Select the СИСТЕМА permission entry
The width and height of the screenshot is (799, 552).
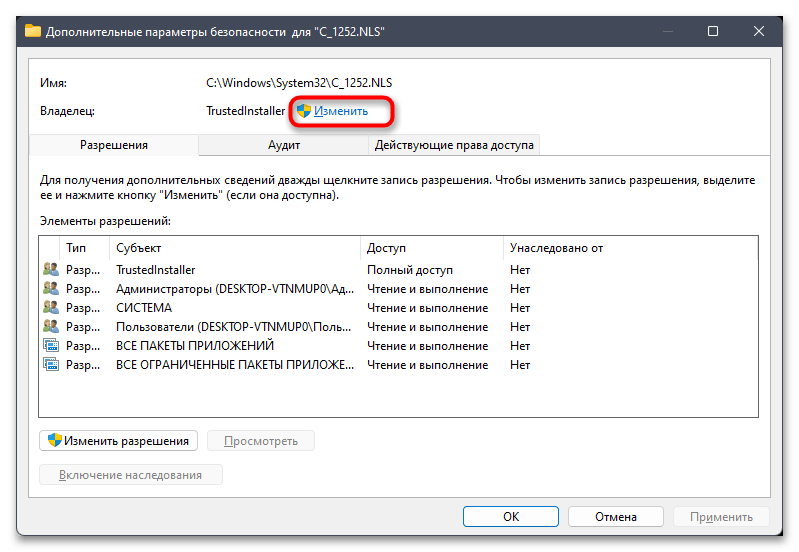[x=398, y=308]
